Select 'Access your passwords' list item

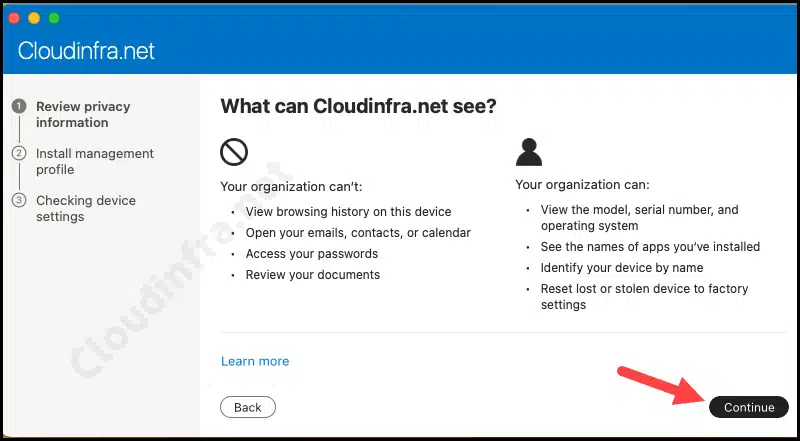[x=312, y=254]
